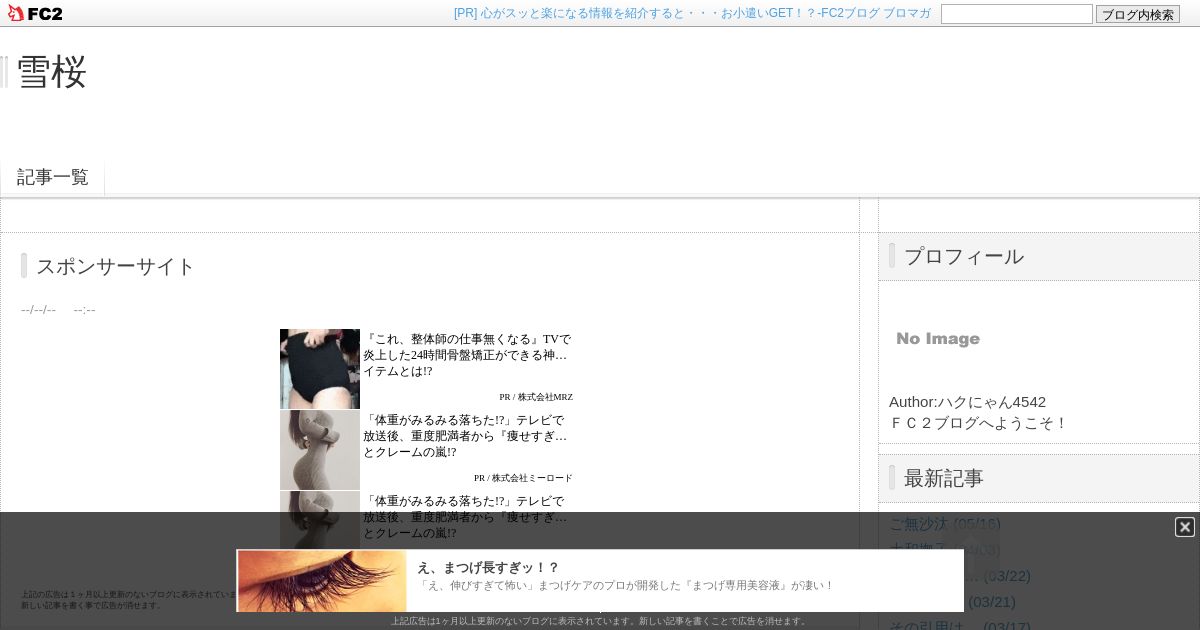1200x630 pixels.
Task: Click the ブログ内検索 search button
Action: pyautogui.click(x=1138, y=14)
